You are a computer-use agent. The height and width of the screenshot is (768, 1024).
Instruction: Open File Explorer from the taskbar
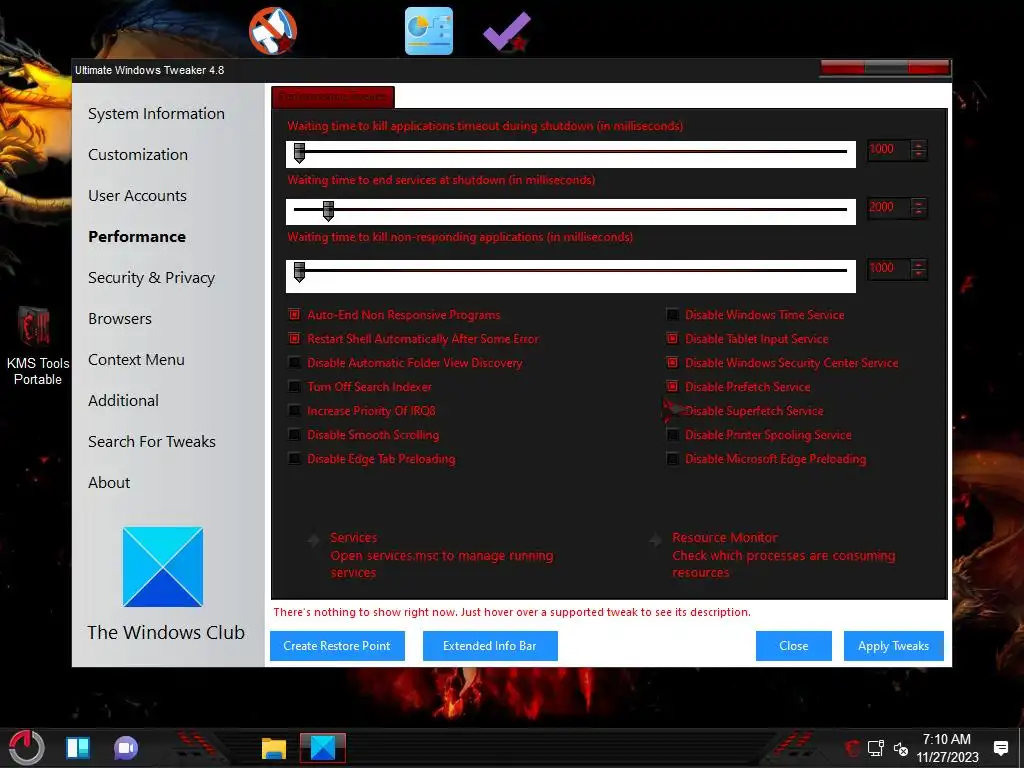(x=274, y=748)
